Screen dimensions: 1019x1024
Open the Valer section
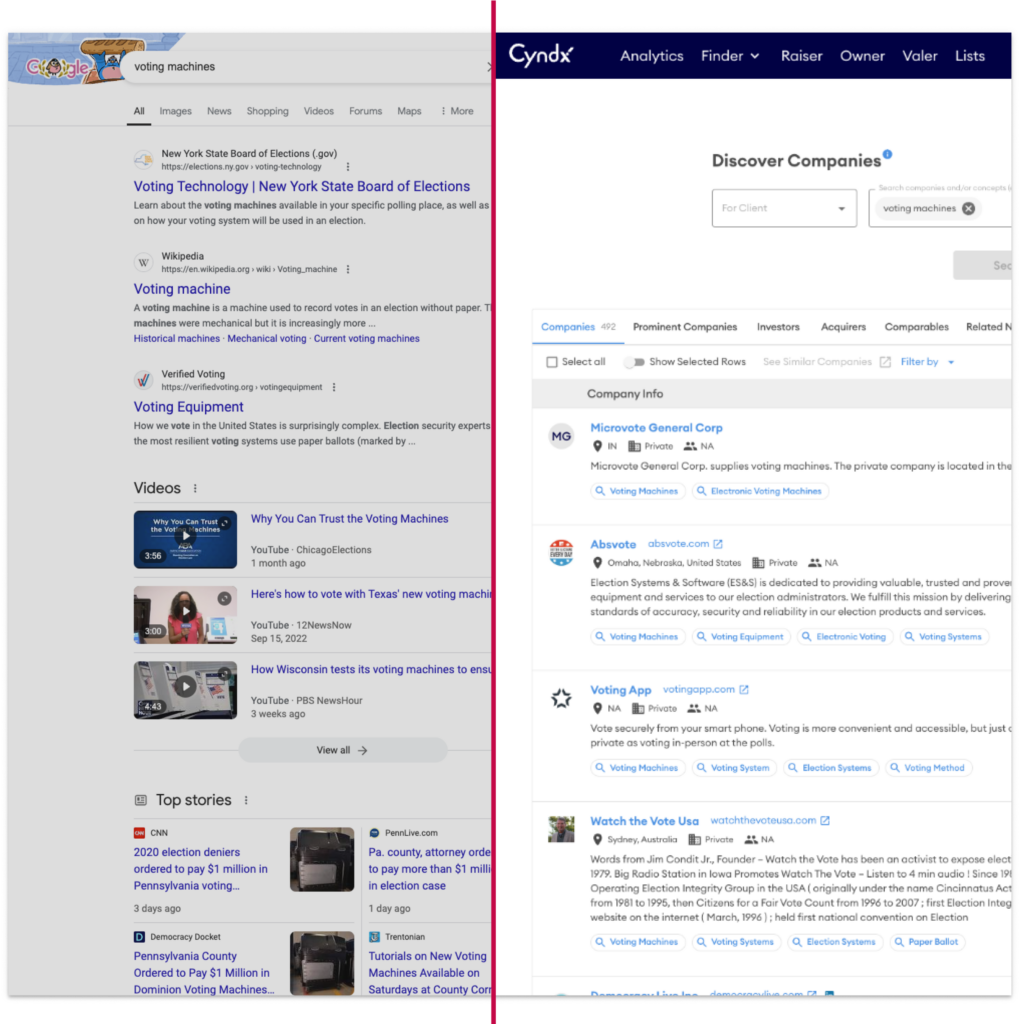click(920, 56)
